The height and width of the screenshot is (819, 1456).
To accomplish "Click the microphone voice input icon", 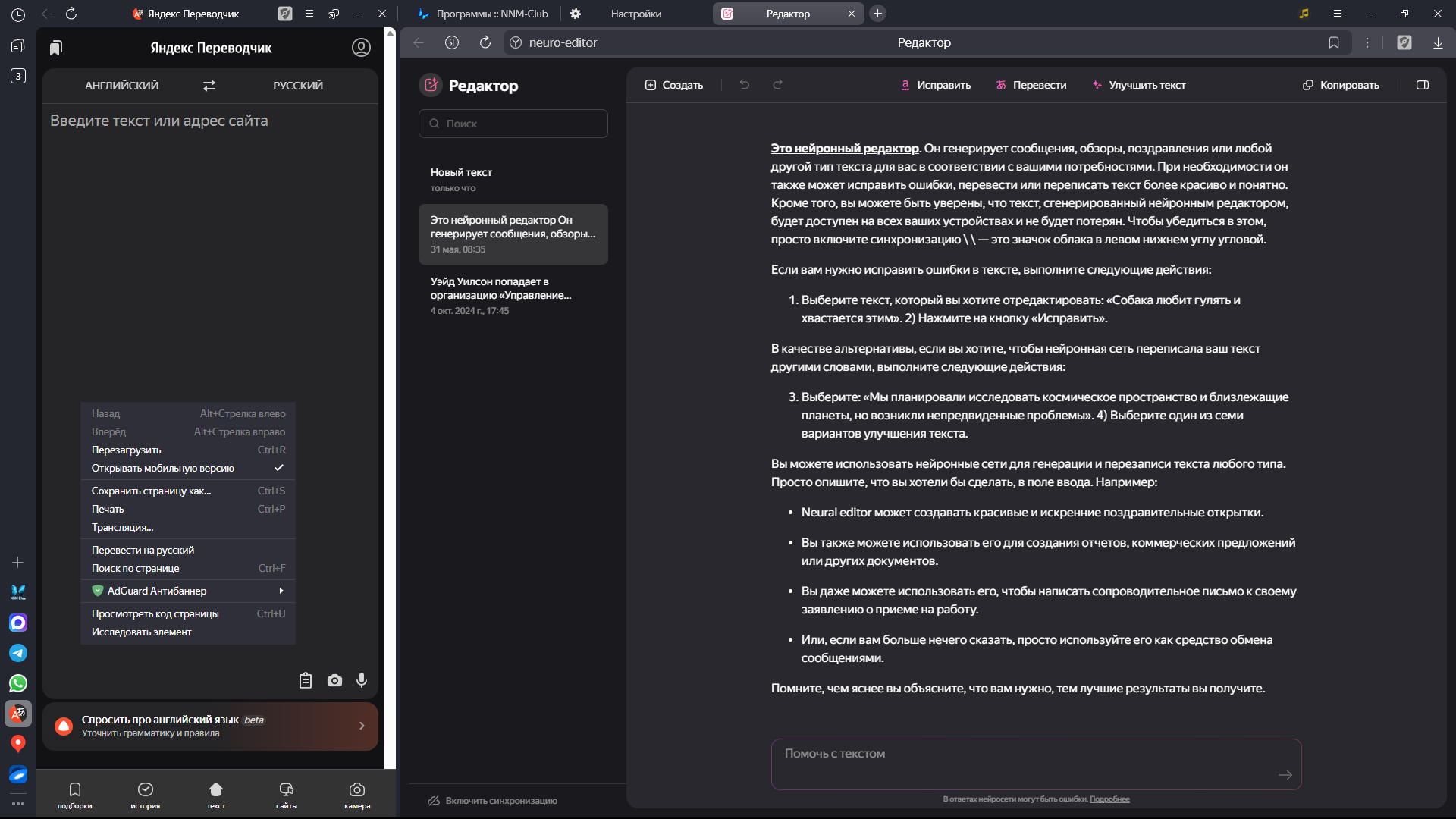I will click(362, 681).
